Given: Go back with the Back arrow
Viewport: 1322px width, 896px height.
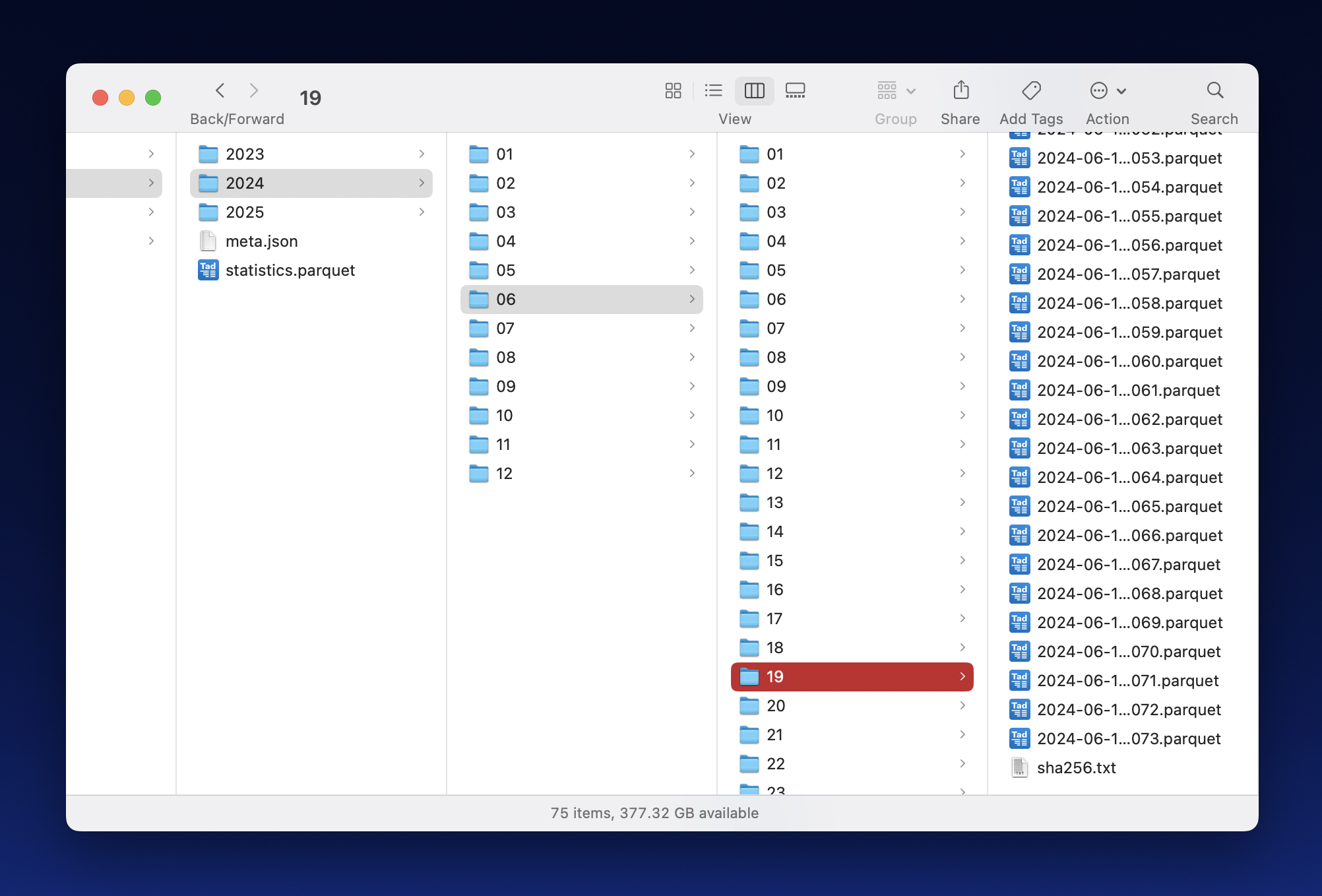Looking at the screenshot, I should [220, 90].
